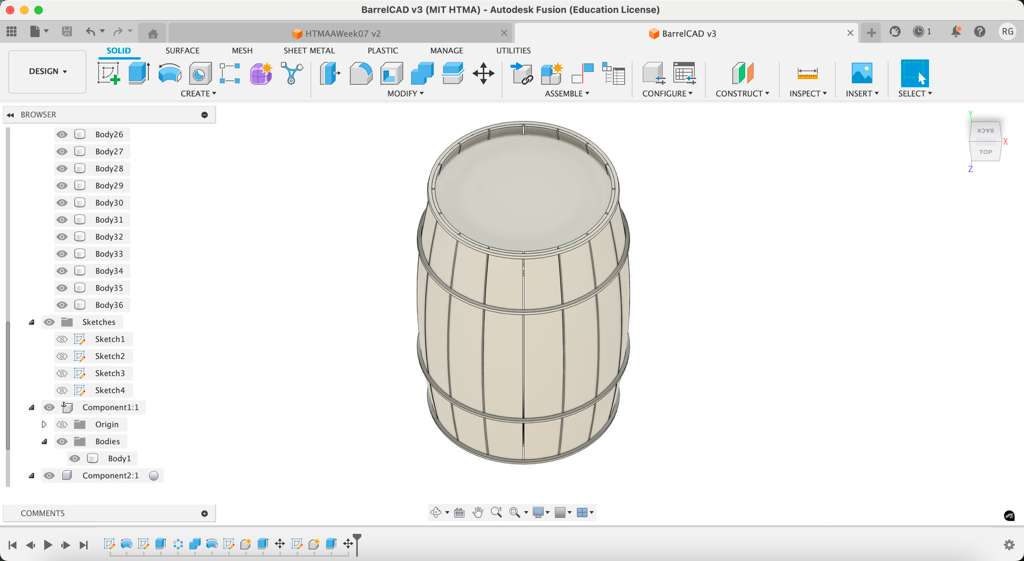
Task: Select the Press Pull tool
Action: 330,73
